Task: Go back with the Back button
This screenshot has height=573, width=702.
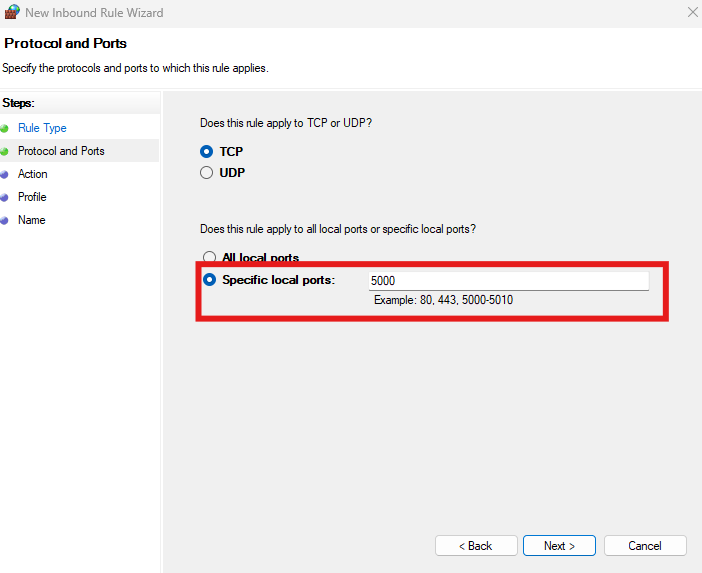Action: point(475,546)
